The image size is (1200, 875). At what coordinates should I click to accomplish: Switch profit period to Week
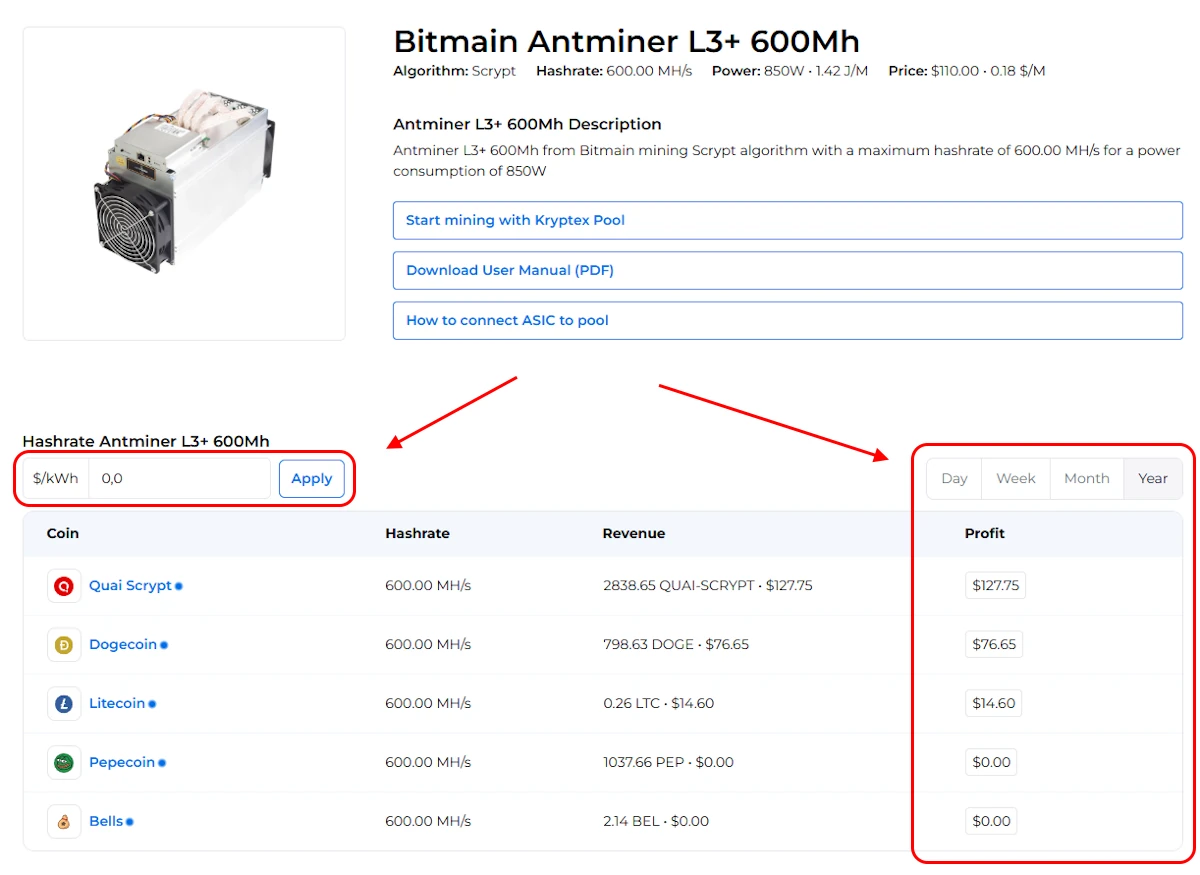(x=1015, y=478)
